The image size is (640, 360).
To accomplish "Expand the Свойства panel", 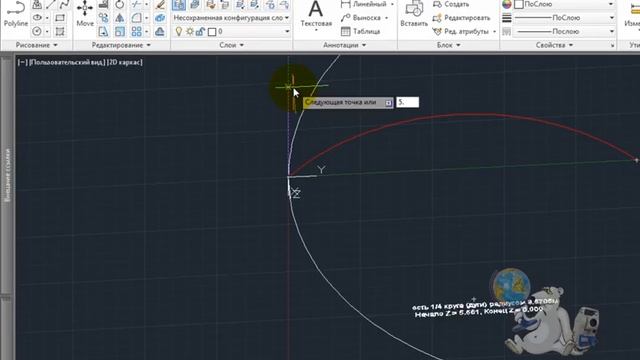I will (554, 45).
